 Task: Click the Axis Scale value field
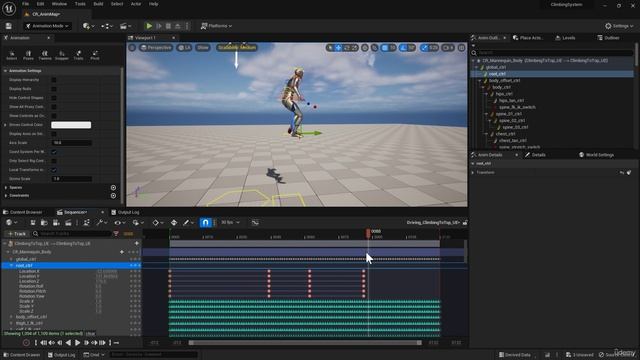[x=71, y=143]
